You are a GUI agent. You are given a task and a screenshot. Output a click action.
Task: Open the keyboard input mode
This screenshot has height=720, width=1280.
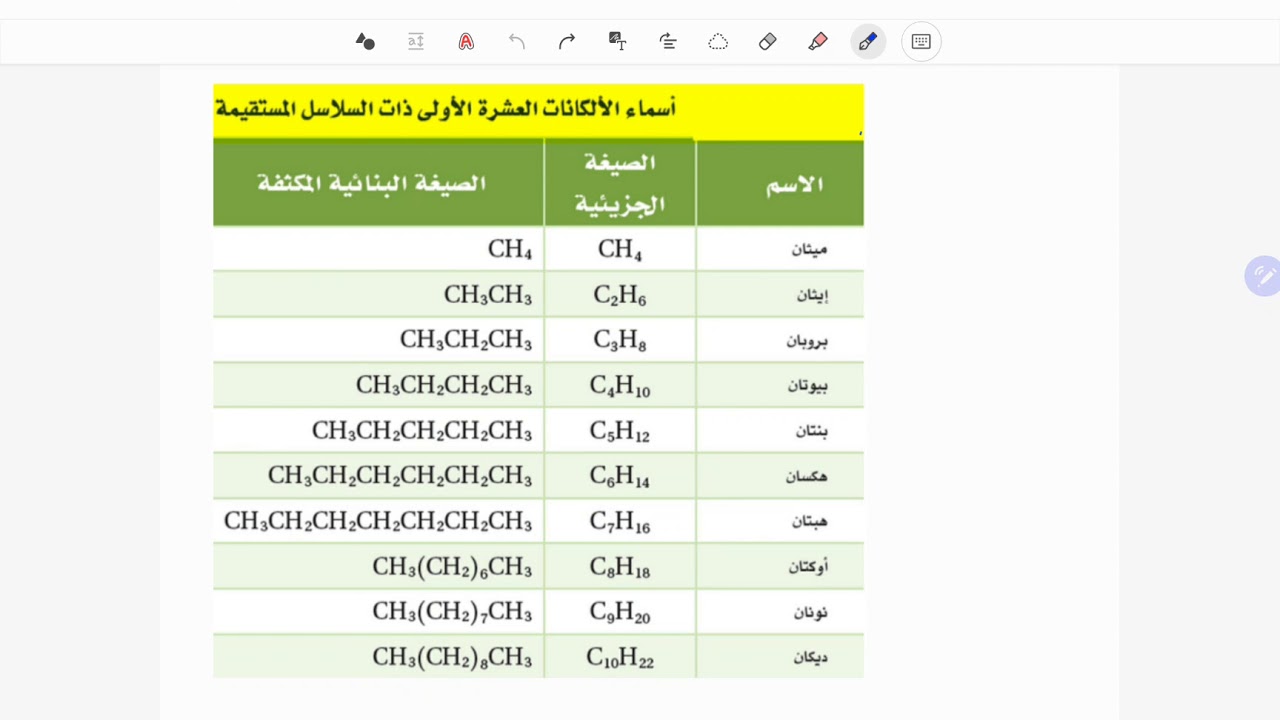[x=921, y=41]
